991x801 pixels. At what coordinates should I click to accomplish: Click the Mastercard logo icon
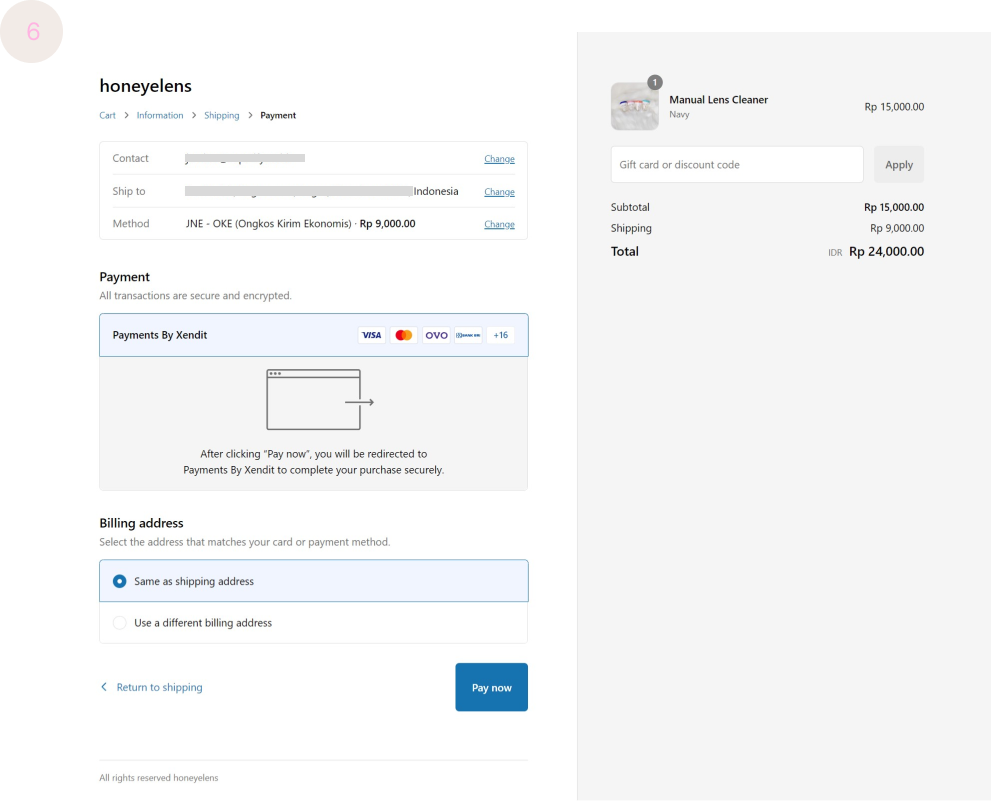tap(404, 335)
